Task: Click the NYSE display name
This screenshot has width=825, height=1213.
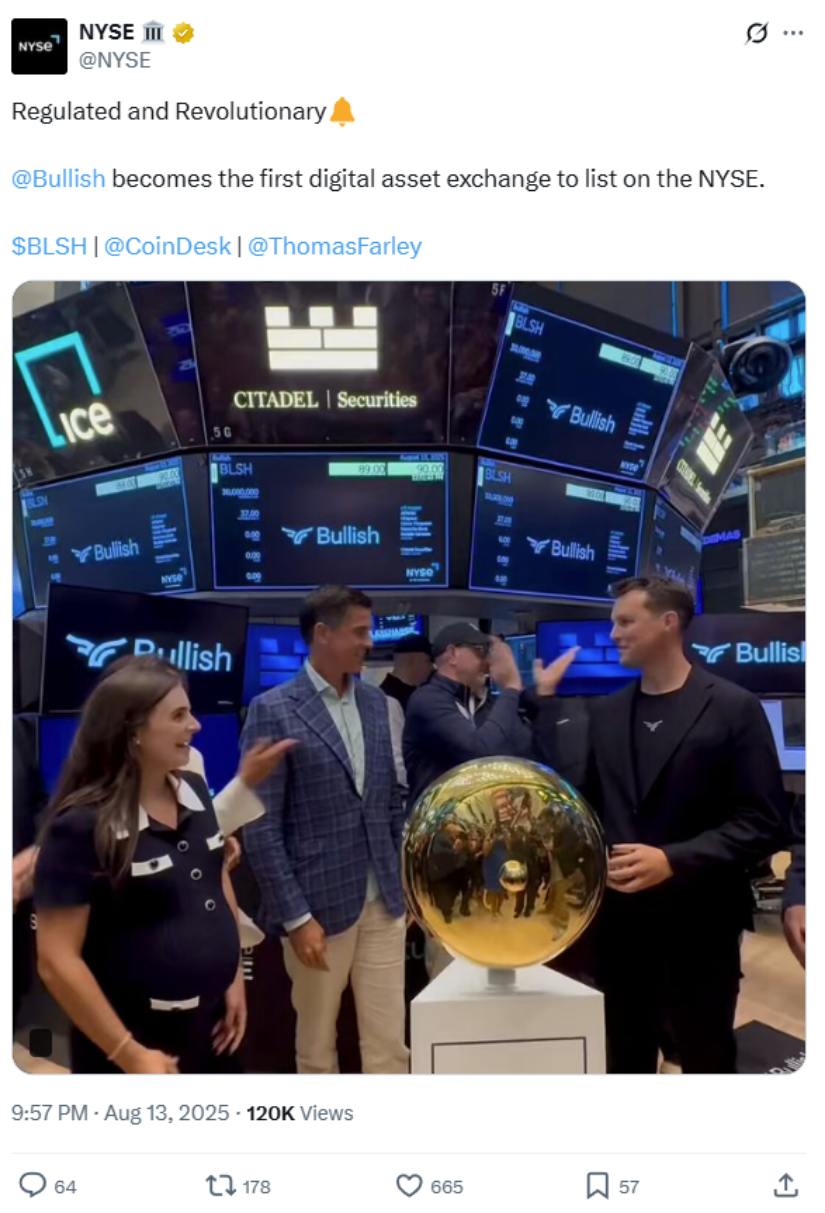Action: [x=107, y=32]
